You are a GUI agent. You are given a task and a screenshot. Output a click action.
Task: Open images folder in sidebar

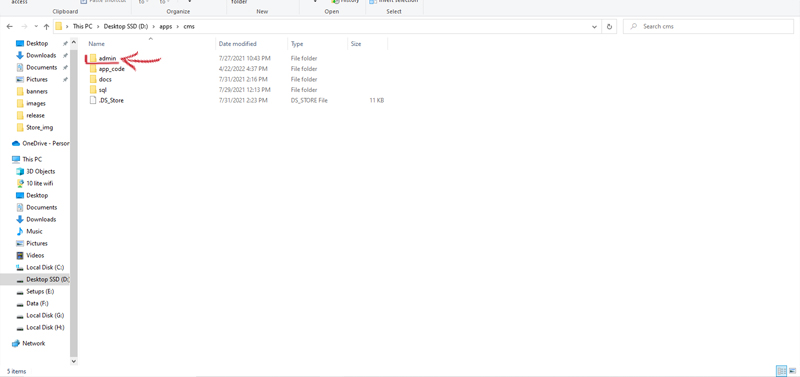[x=36, y=104]
